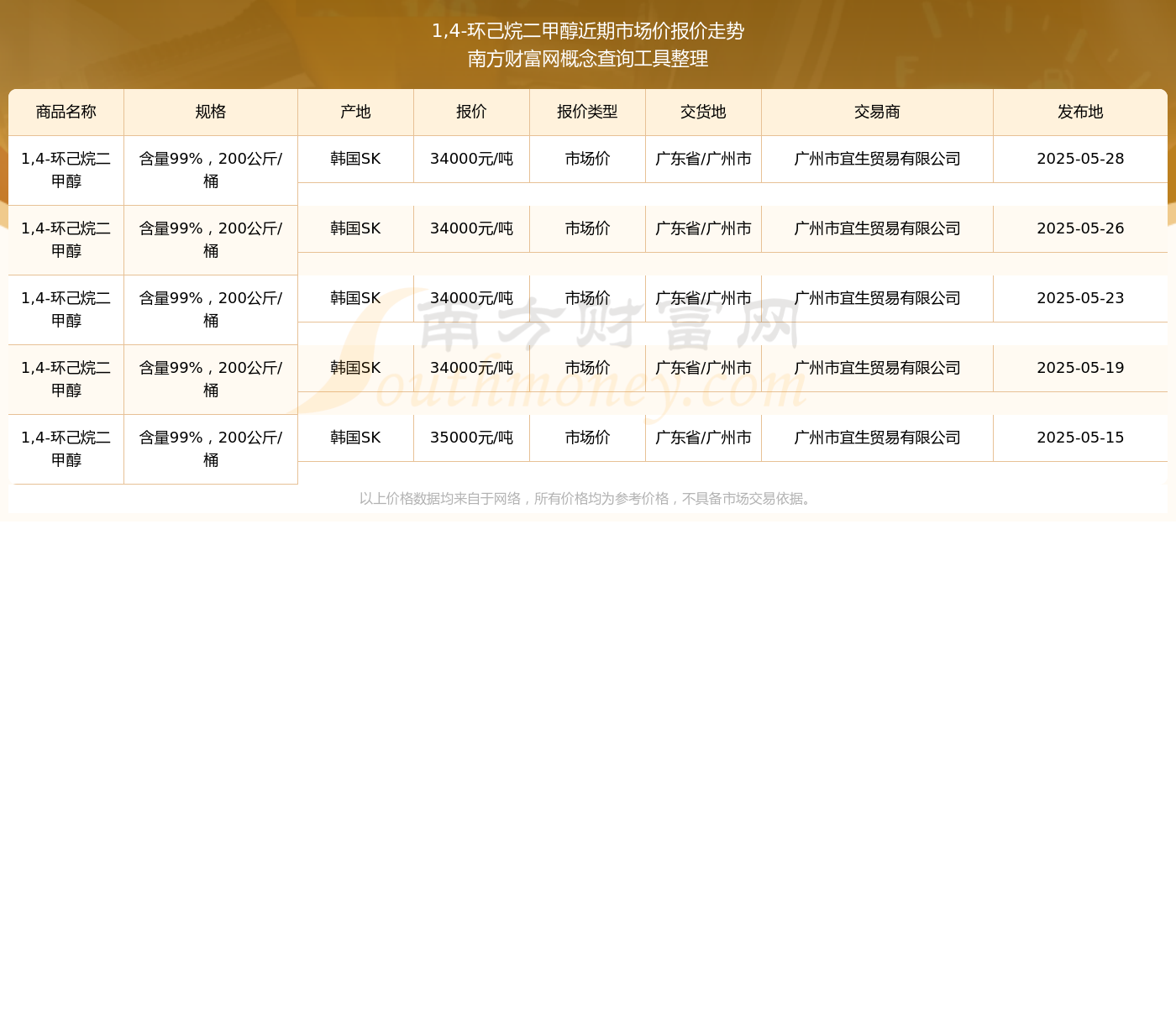Select the date 2025-05-15
Screen dimensions: 1176x1012
coord(1080,438)
